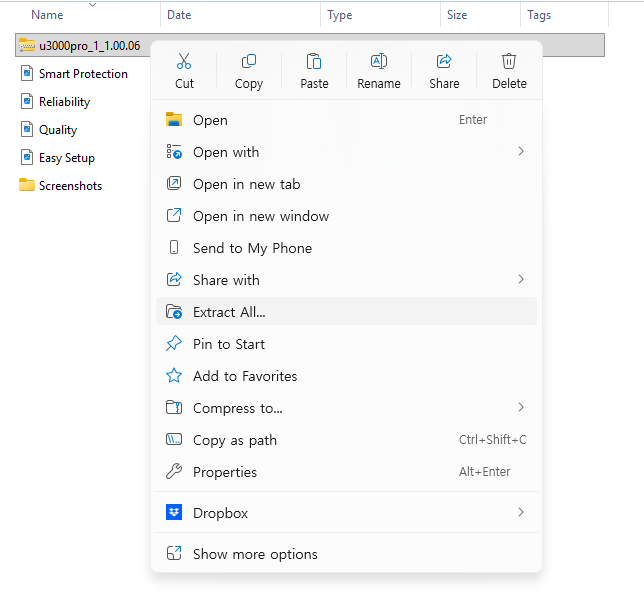Viewport: 644px width, 596px height.
Task: Click the Properties wrench icon
Action: pos(174,472)
